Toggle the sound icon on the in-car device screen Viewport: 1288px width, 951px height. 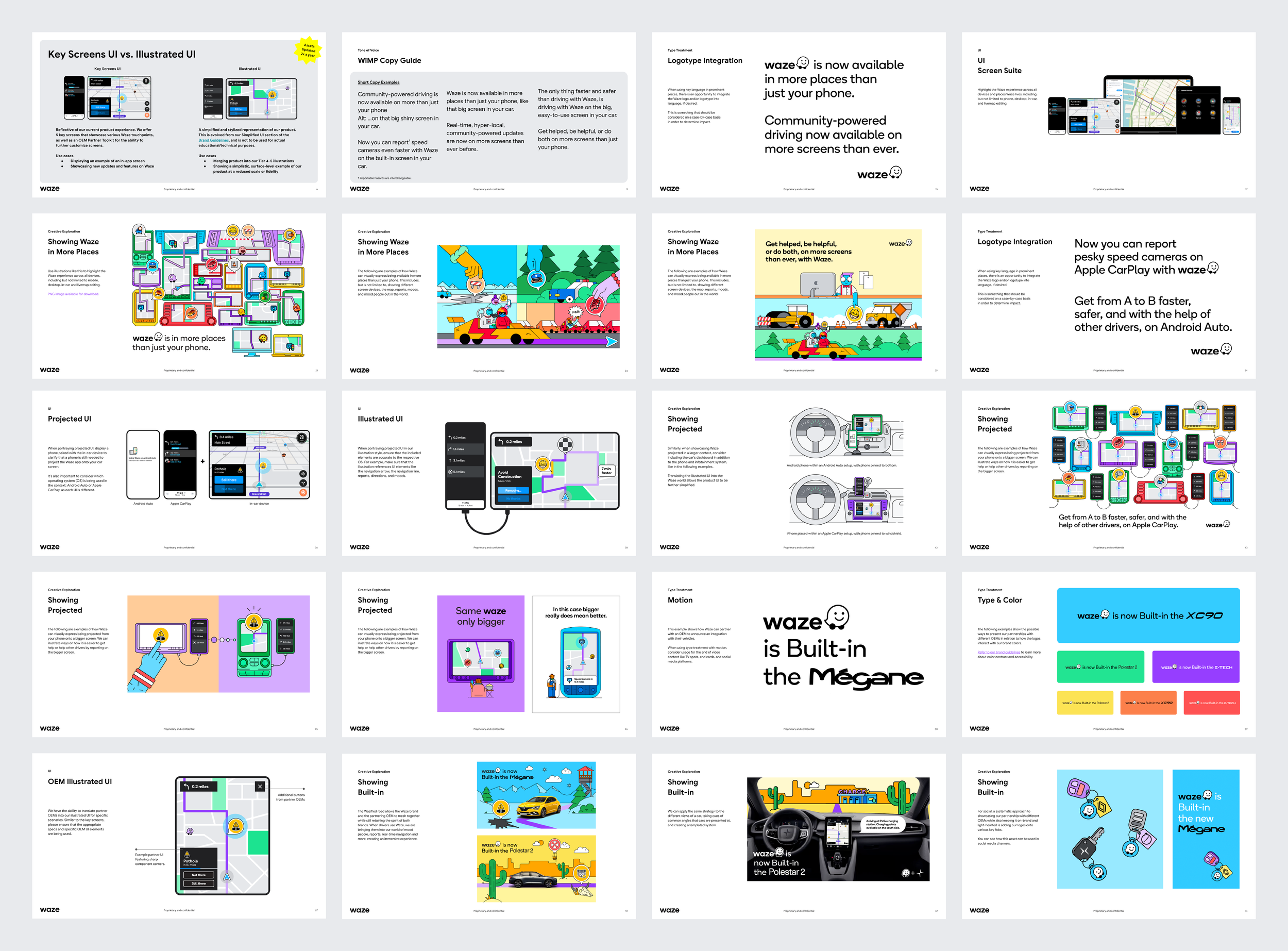[x=303, y=474]
